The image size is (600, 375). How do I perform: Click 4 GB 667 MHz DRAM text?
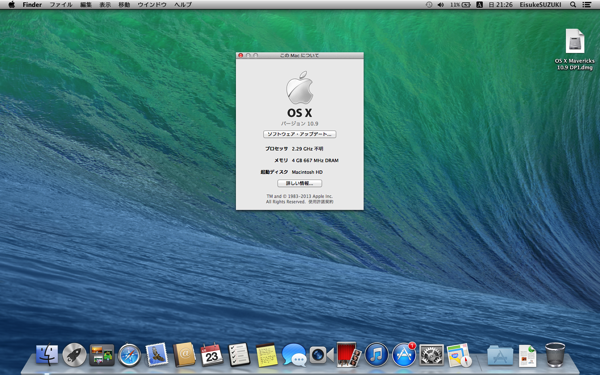point(315,160)
